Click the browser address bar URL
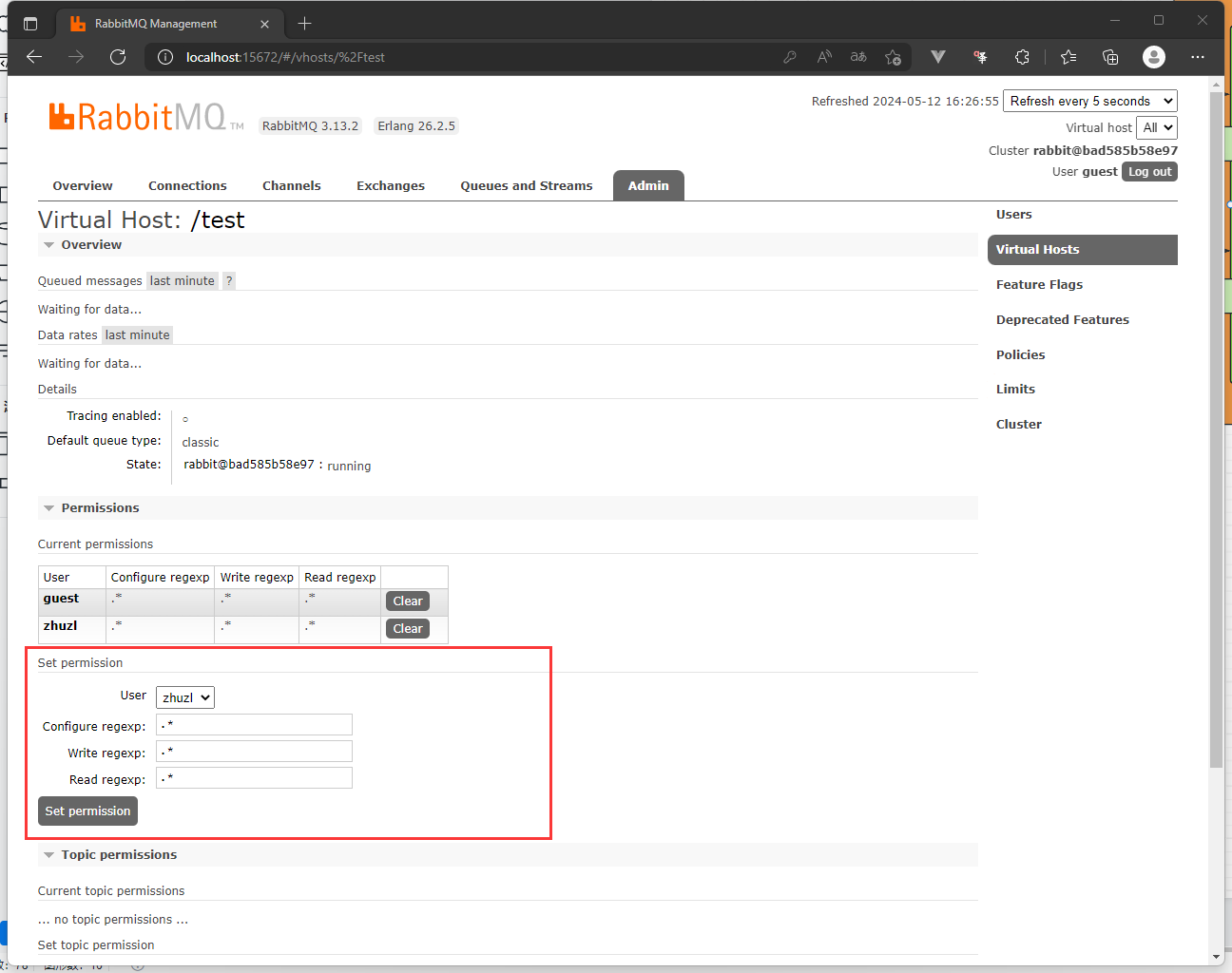 [285, 57]
